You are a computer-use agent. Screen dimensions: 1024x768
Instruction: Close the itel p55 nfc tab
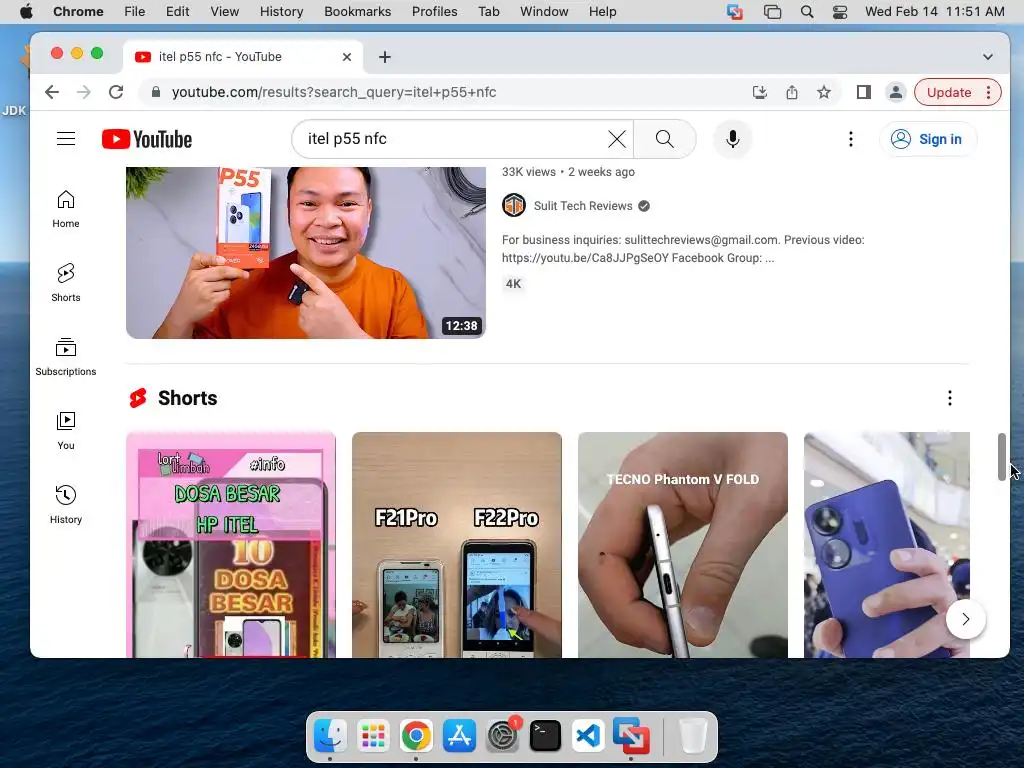(x=347, y=57)
